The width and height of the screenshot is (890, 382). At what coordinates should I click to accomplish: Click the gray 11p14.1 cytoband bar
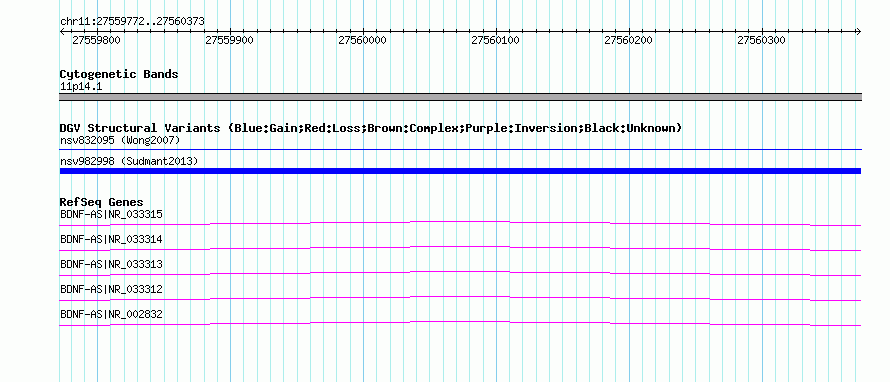click(x=460, y=97)
